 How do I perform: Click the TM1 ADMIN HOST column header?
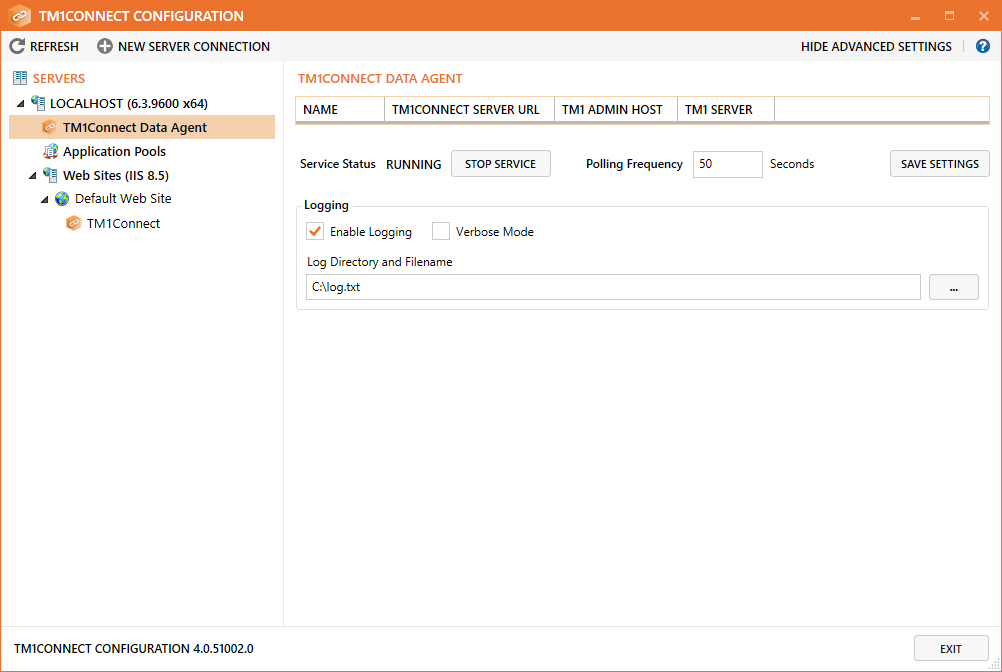click(616, 109)
